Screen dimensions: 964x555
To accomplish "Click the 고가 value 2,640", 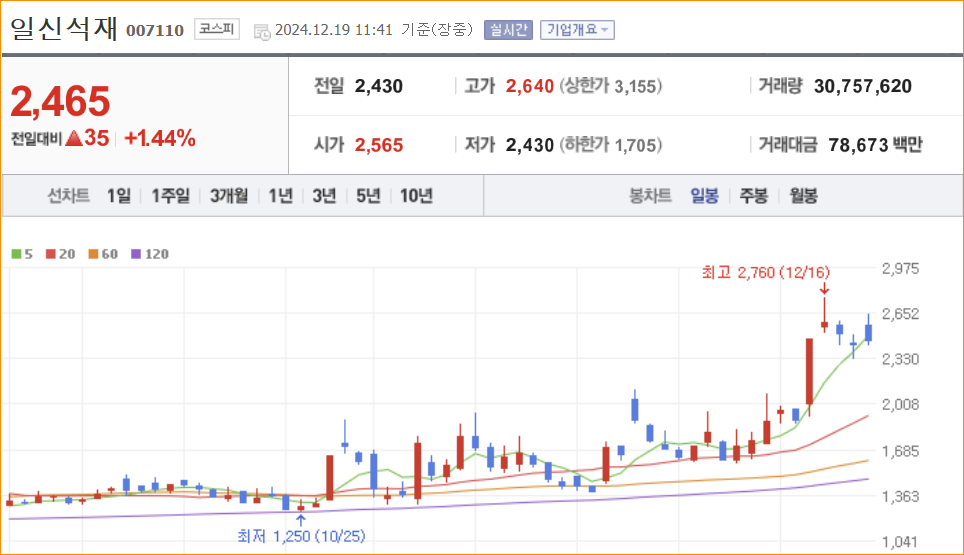I will coord(530,86).
